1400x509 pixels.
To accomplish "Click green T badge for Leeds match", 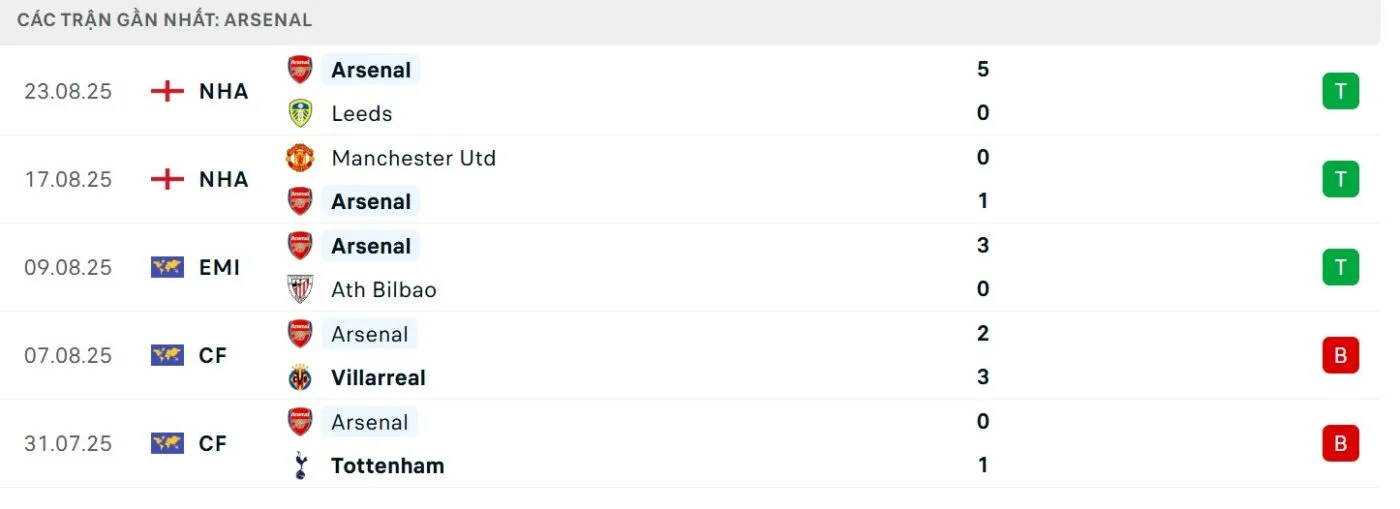I will click(x=1340, y=92).
